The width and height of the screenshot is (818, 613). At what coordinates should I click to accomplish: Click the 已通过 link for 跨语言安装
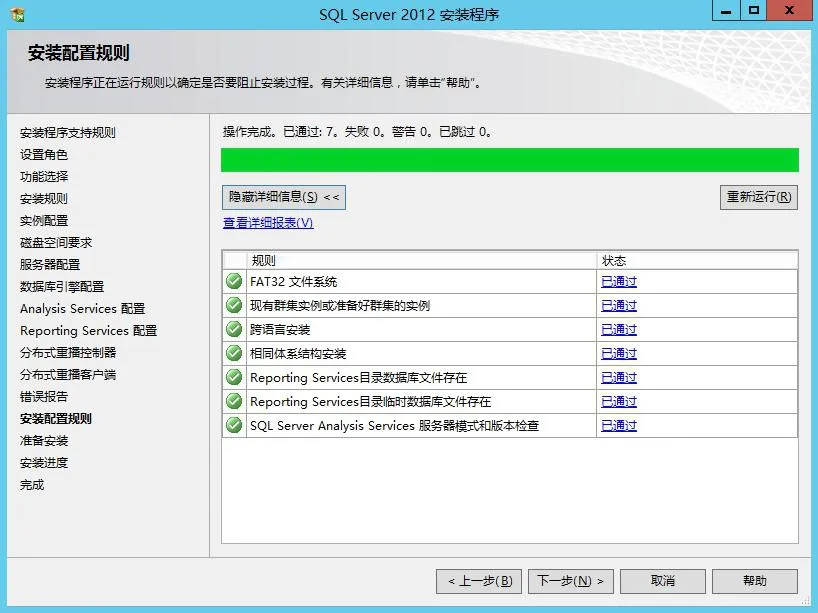pyautogui.click(x=617, y=329)
